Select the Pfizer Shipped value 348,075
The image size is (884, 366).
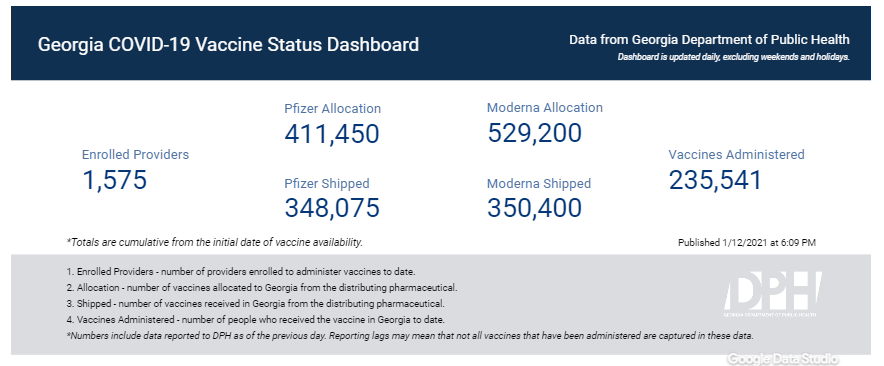tap(332, 208)
